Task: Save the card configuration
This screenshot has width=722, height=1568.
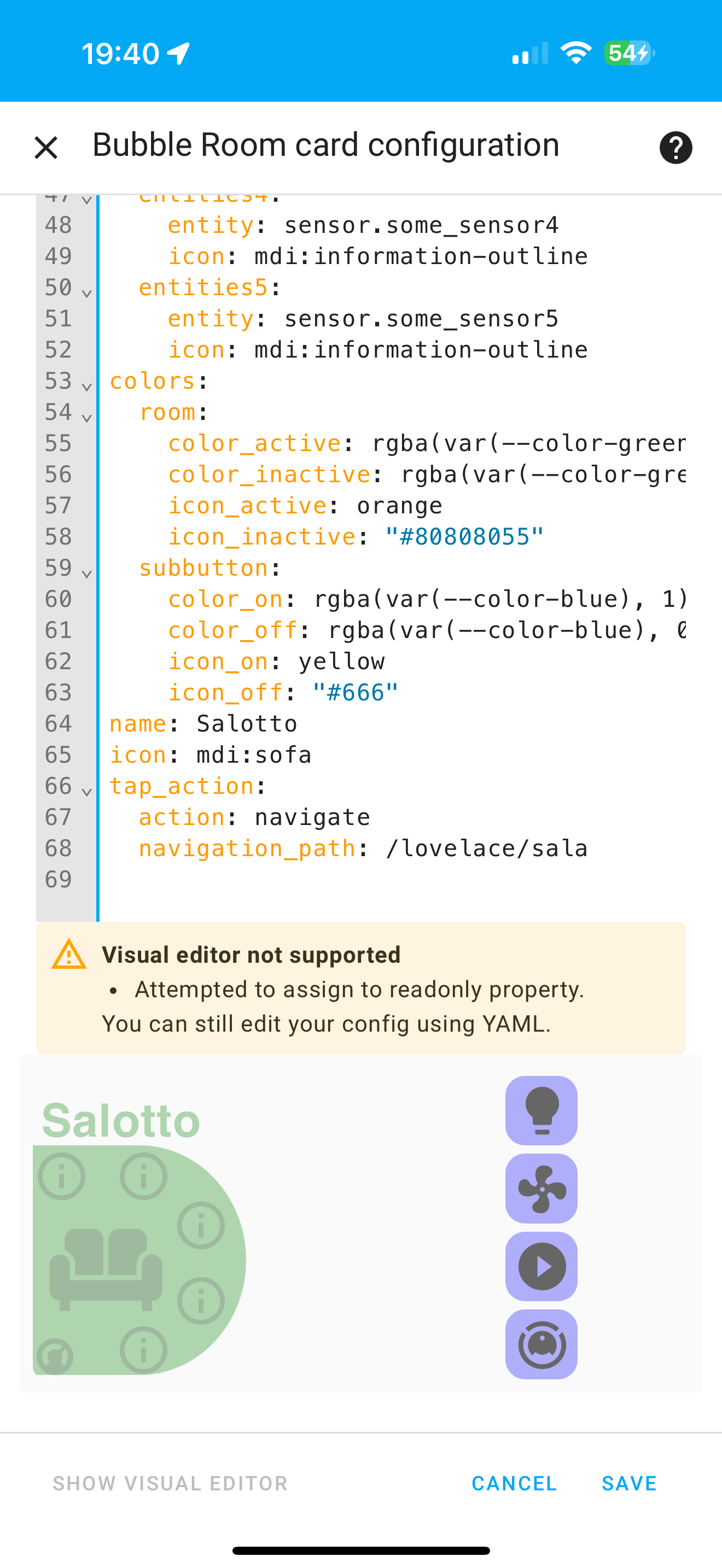Action: click(629, 1483)
